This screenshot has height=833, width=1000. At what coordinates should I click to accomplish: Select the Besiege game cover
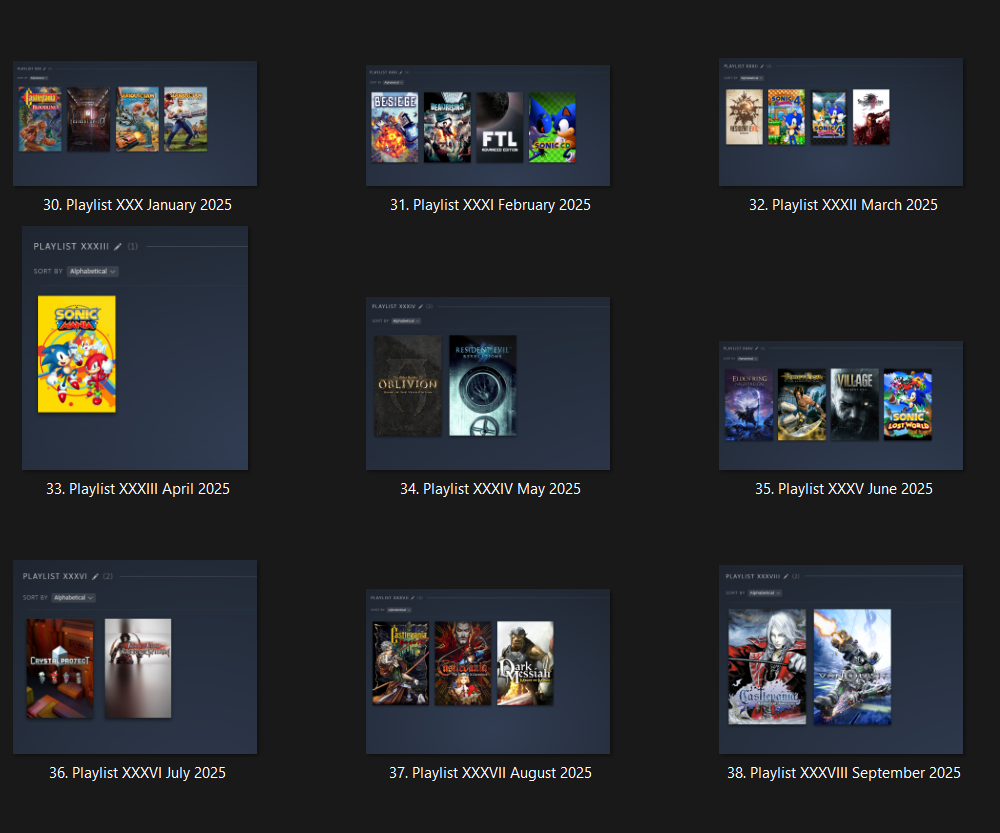(395, 128)
